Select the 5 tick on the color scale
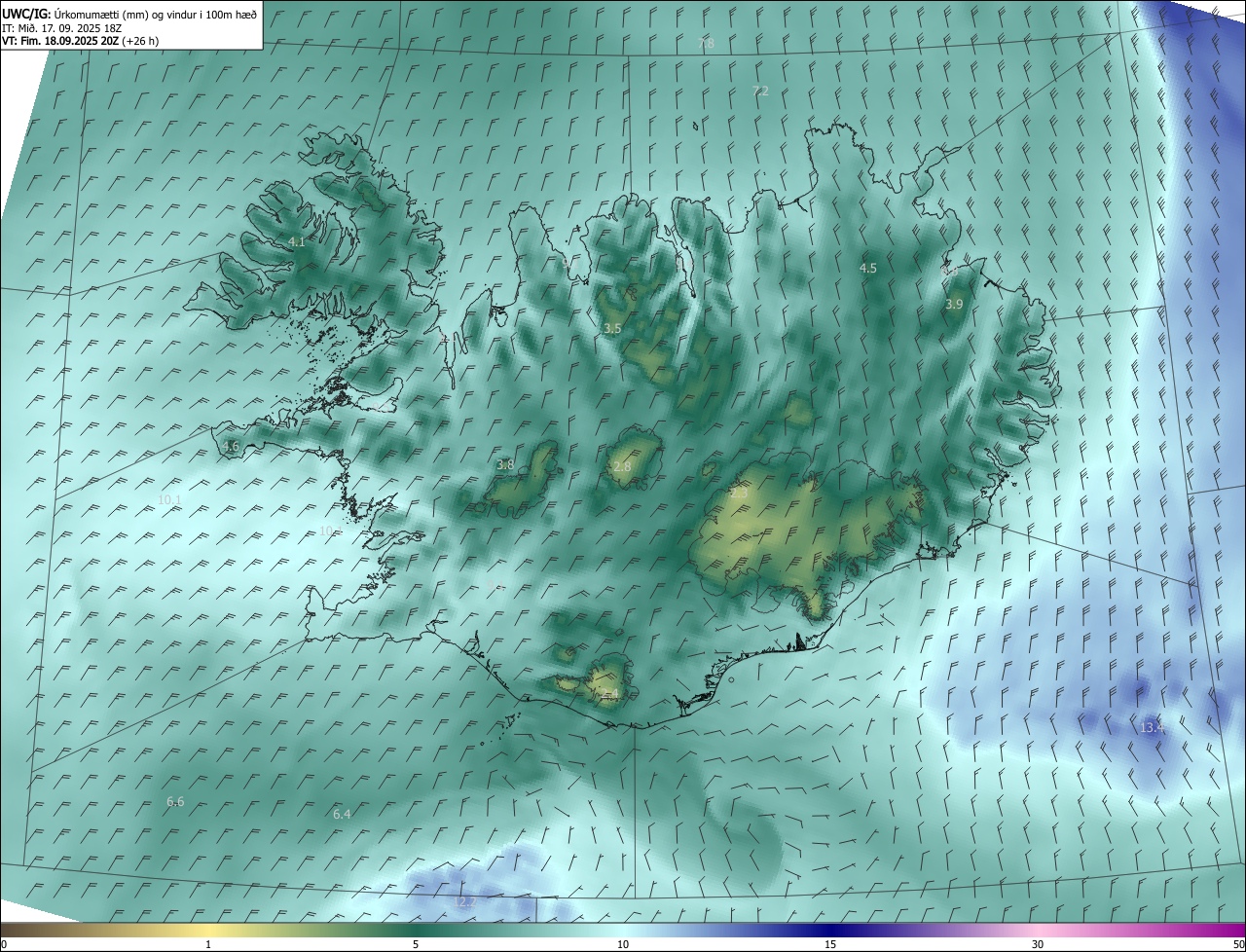The height and width of the screenshot is (952, 1246). pyautogui.click(x=416, y=944)
